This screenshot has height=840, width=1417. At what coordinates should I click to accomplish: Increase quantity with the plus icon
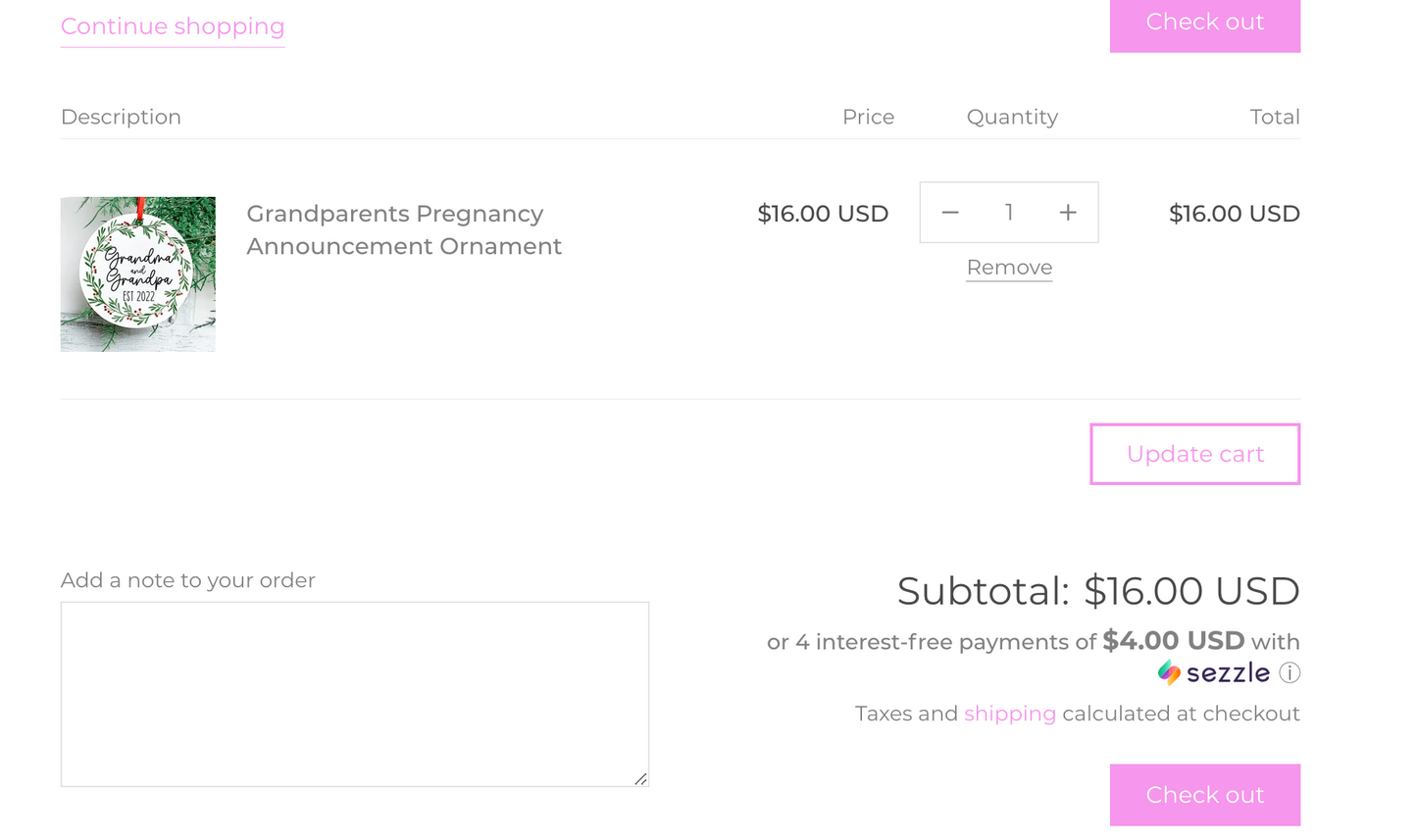coord(1068,213)
